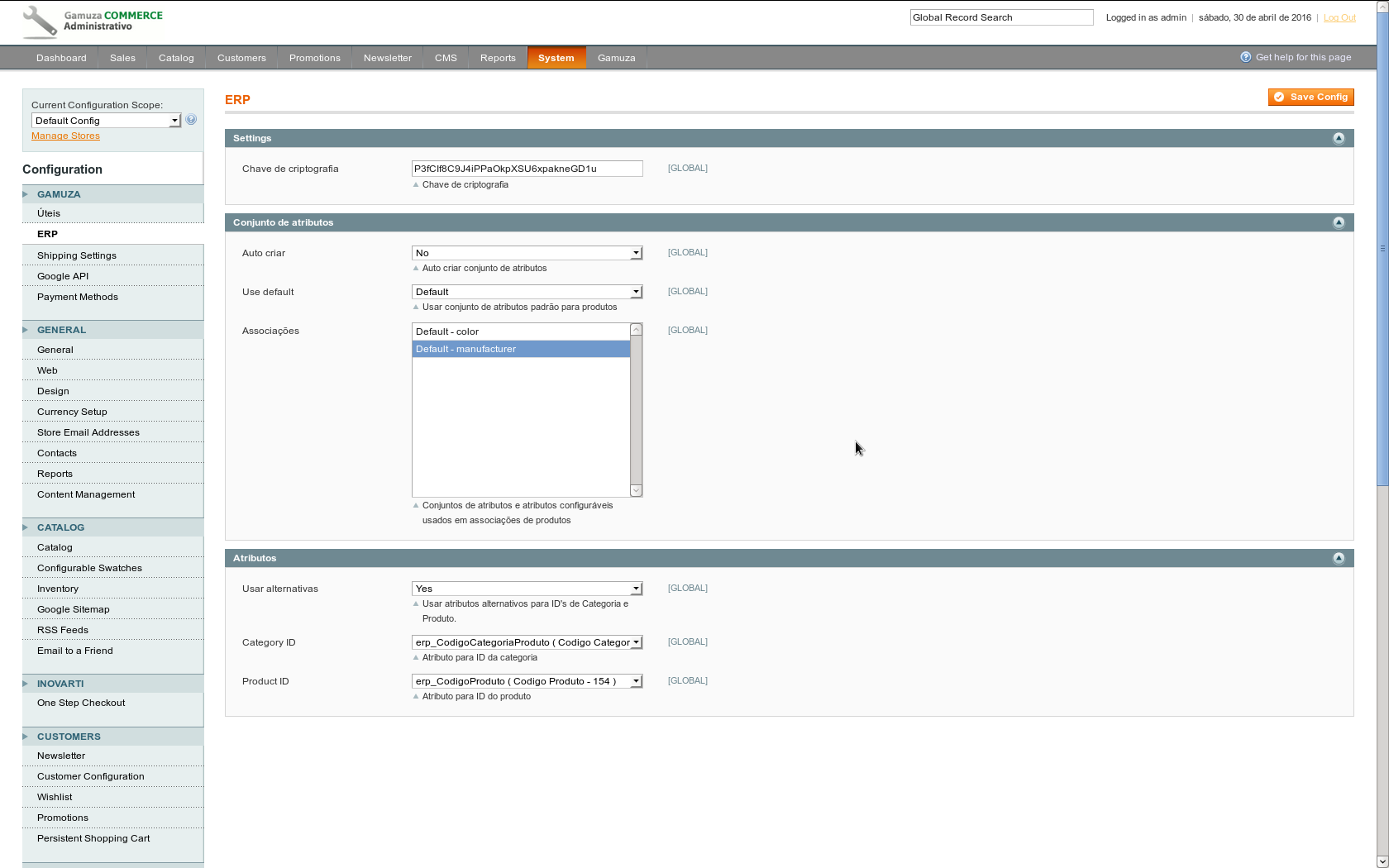Click the Chave de criptografia input field
This screenshot has width=1389, height=868.
527,169
